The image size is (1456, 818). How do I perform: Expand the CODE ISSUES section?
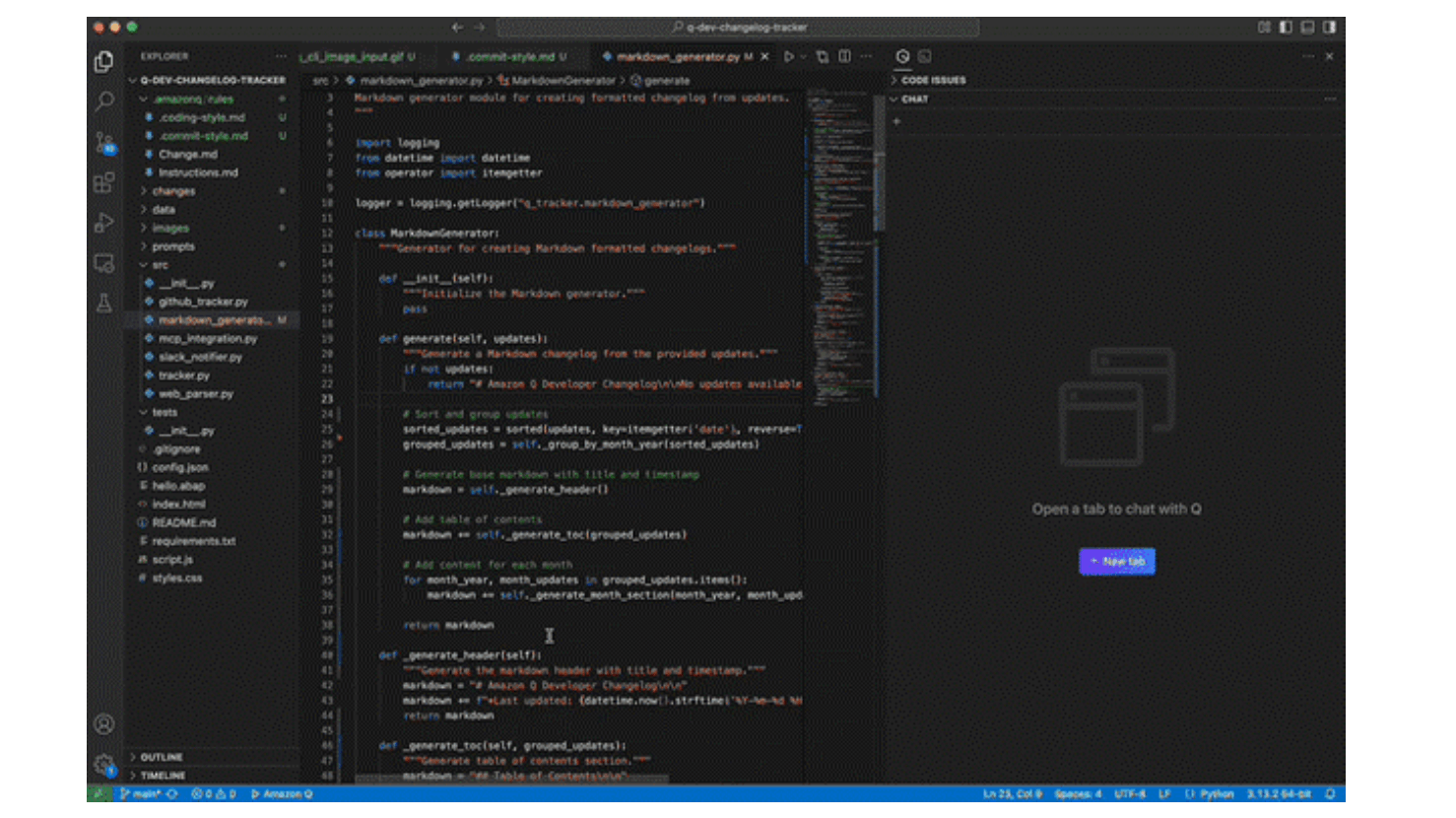point(933,81)
